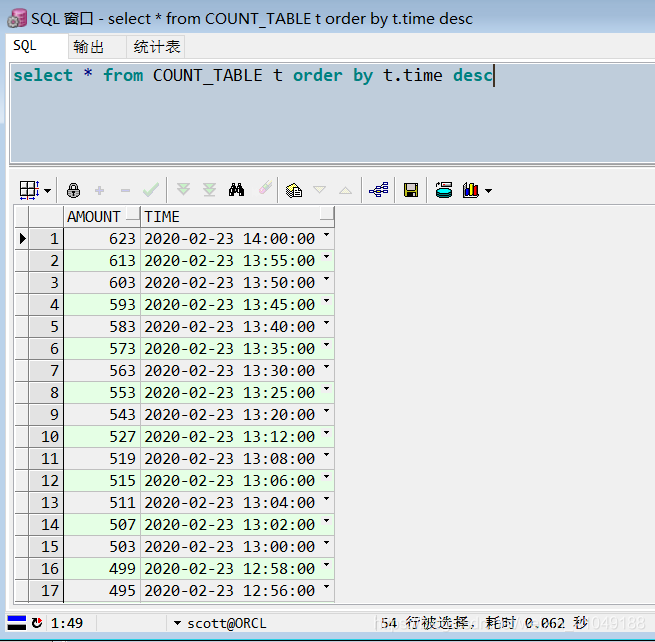The height and width of the screenshot is (642, 655).
Task: Click time cell 2020-02-23 13:06:00
Action: coord(237,480)
